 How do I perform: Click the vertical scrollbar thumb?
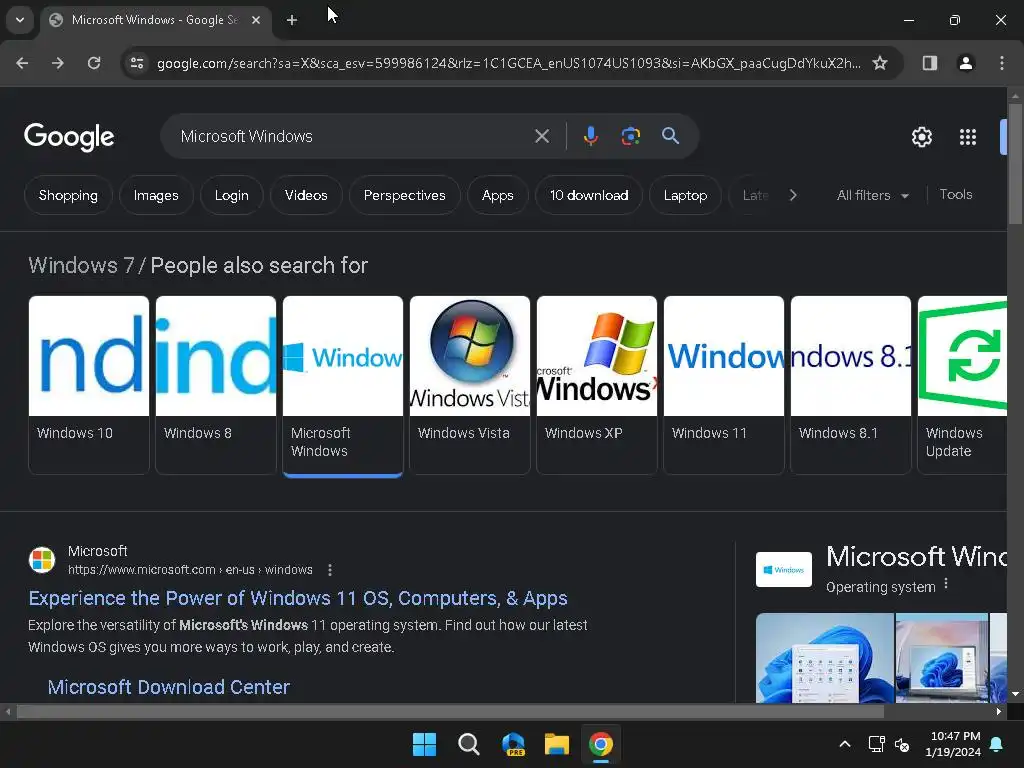(1015, 163)
